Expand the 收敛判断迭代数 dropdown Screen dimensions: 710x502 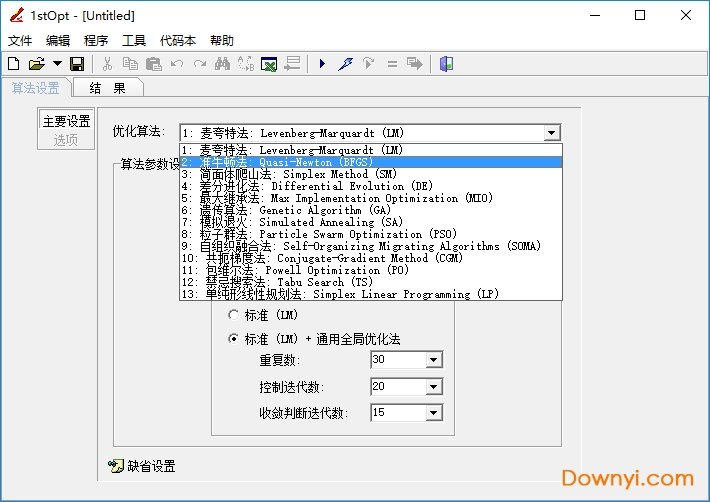[x=433, y=412]
